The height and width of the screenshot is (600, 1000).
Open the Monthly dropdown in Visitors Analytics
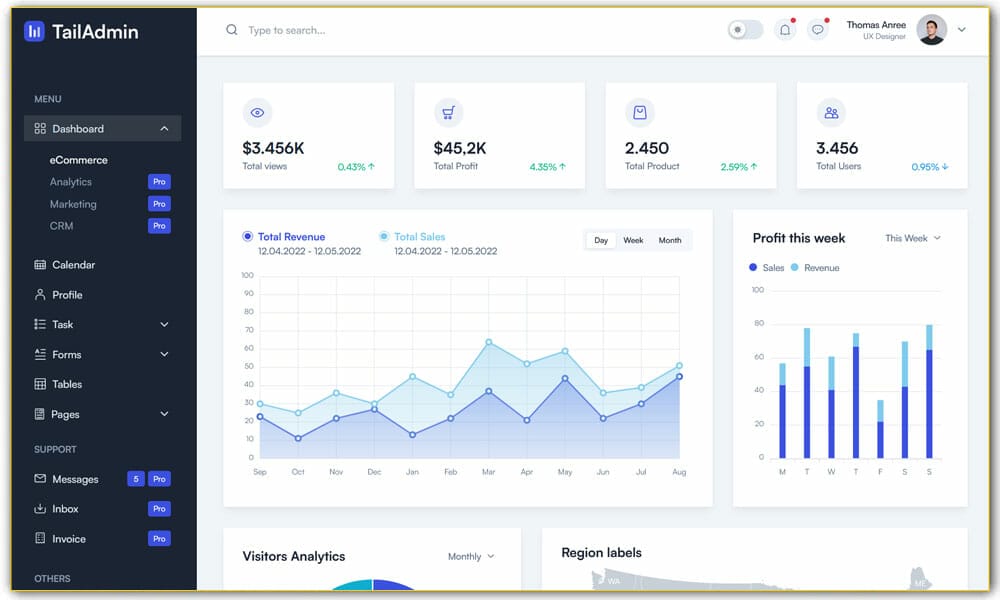click(470, 556)
